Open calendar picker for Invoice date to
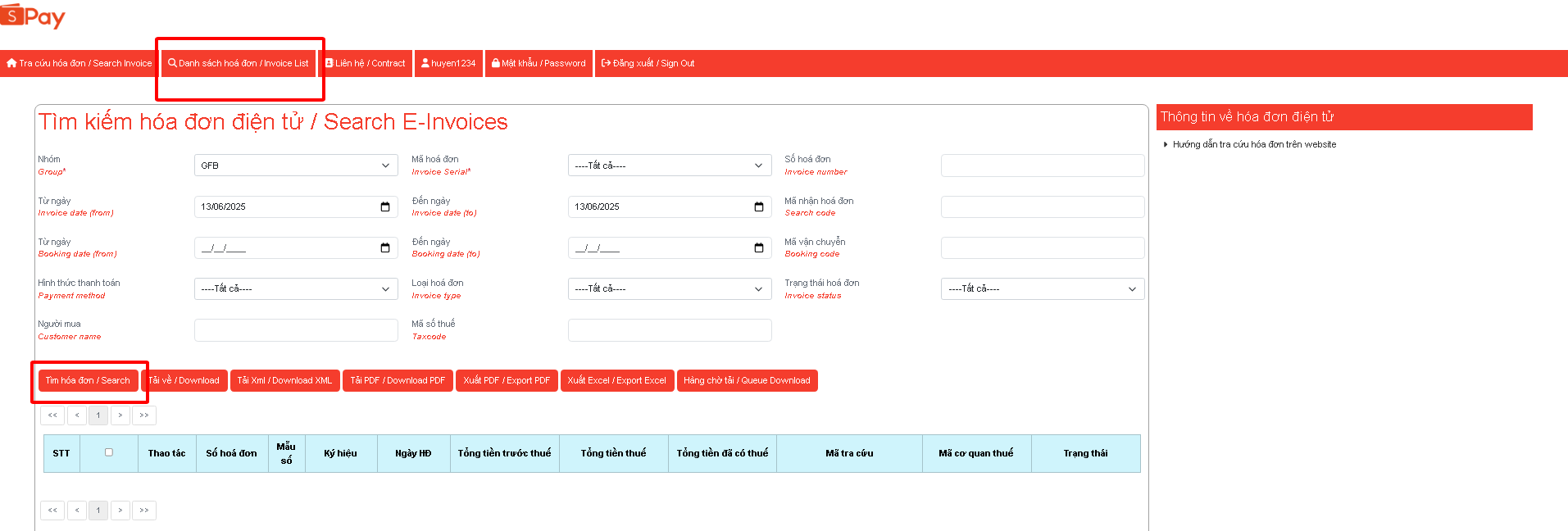The width and height of the screenshot is (1568, 531). click(759, 206)
